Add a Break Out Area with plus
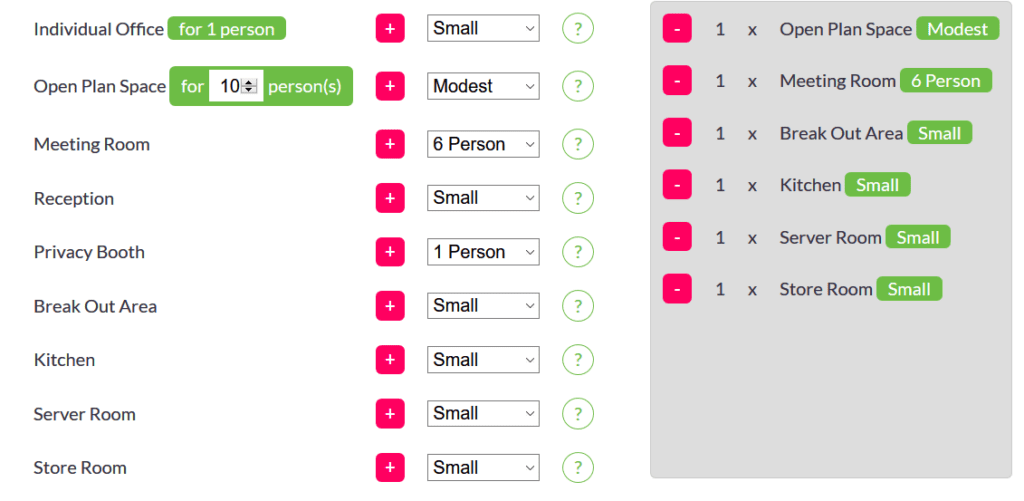The image size is (1024, 501). [x=390, y=306]
